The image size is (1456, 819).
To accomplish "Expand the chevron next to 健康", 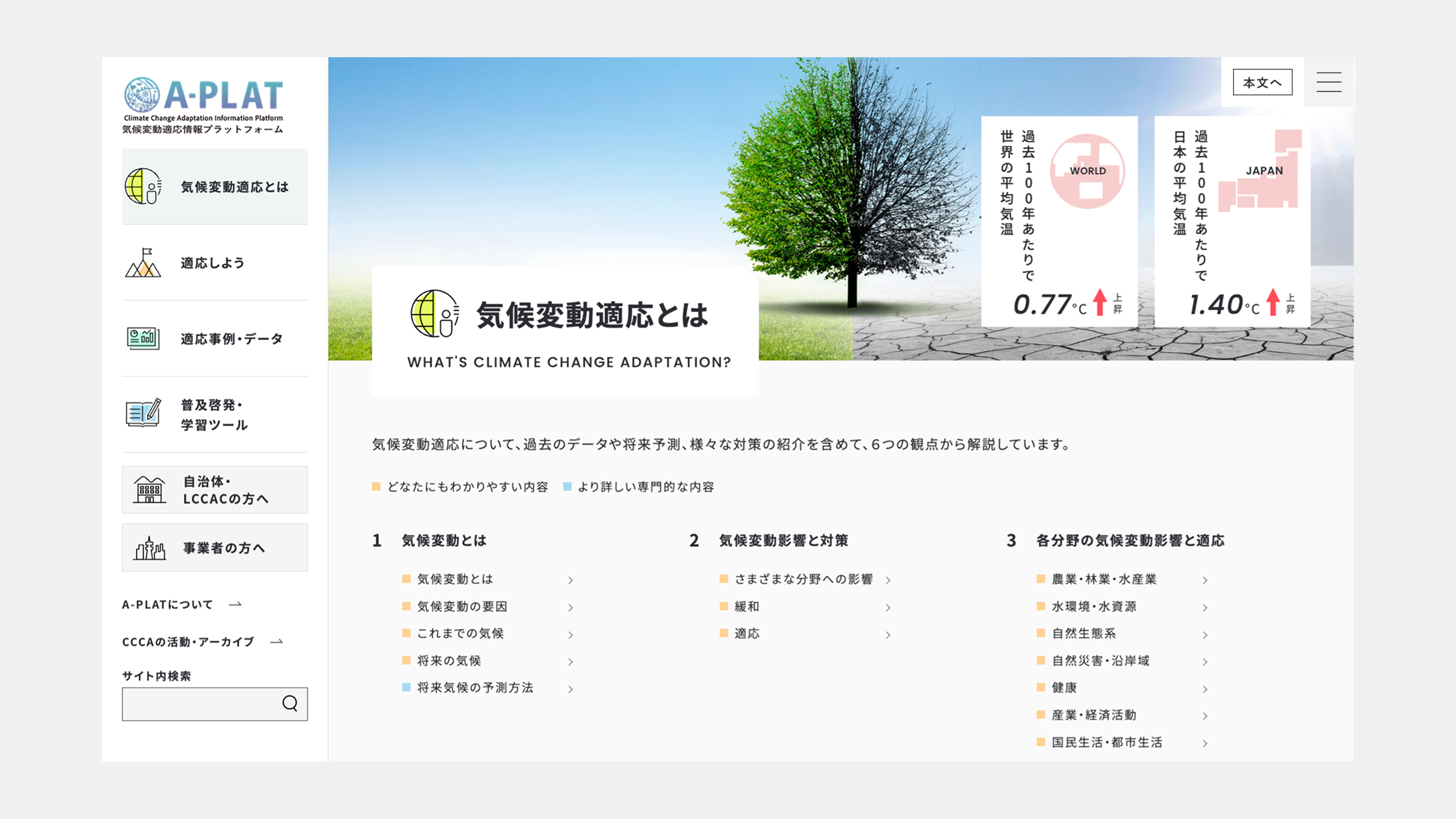I will [1206, 688].
